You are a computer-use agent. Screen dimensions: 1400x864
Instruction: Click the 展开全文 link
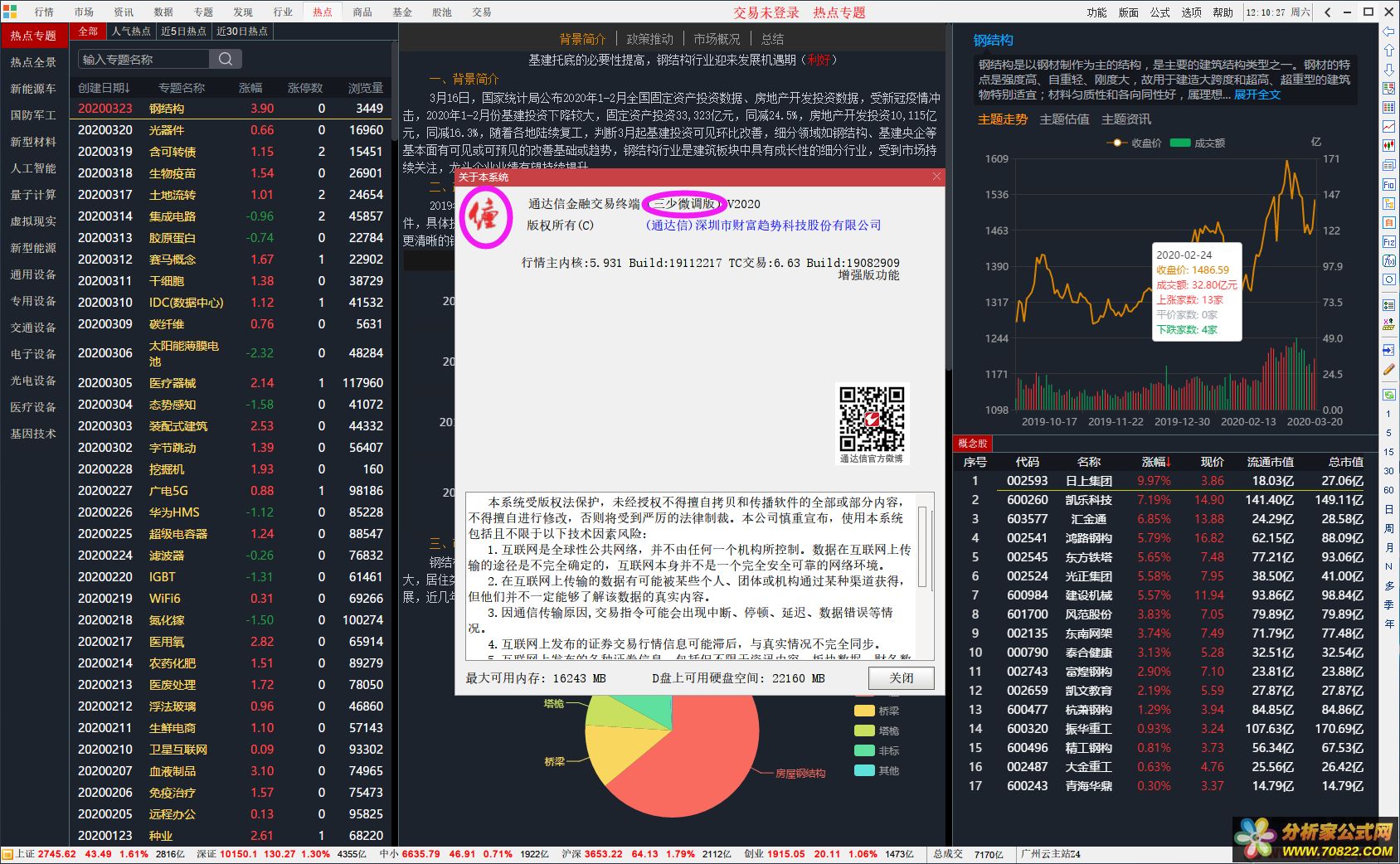[1257, 95]
